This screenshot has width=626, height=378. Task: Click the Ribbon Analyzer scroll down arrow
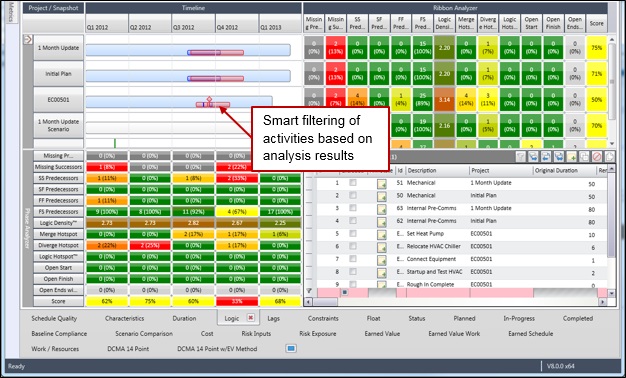(x=612, y=143)
